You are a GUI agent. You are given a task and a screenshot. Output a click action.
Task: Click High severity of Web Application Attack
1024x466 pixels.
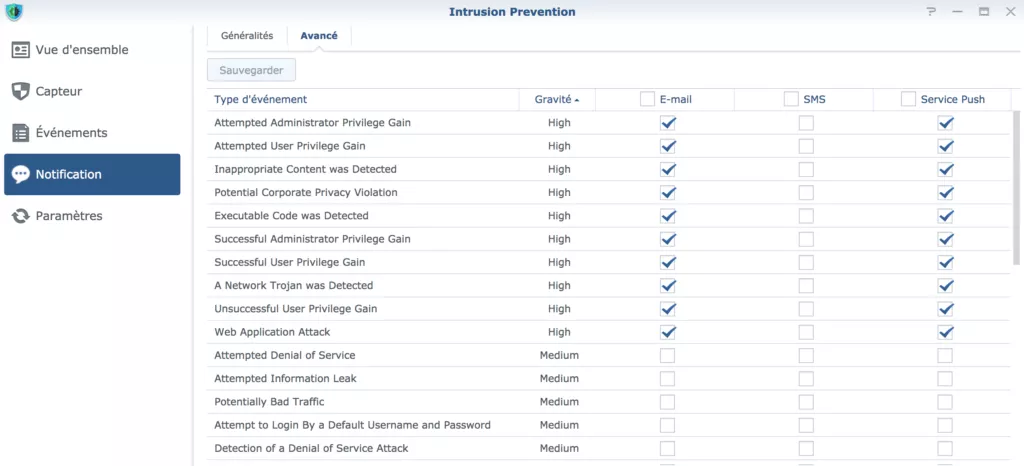click(x=559, y=332)
